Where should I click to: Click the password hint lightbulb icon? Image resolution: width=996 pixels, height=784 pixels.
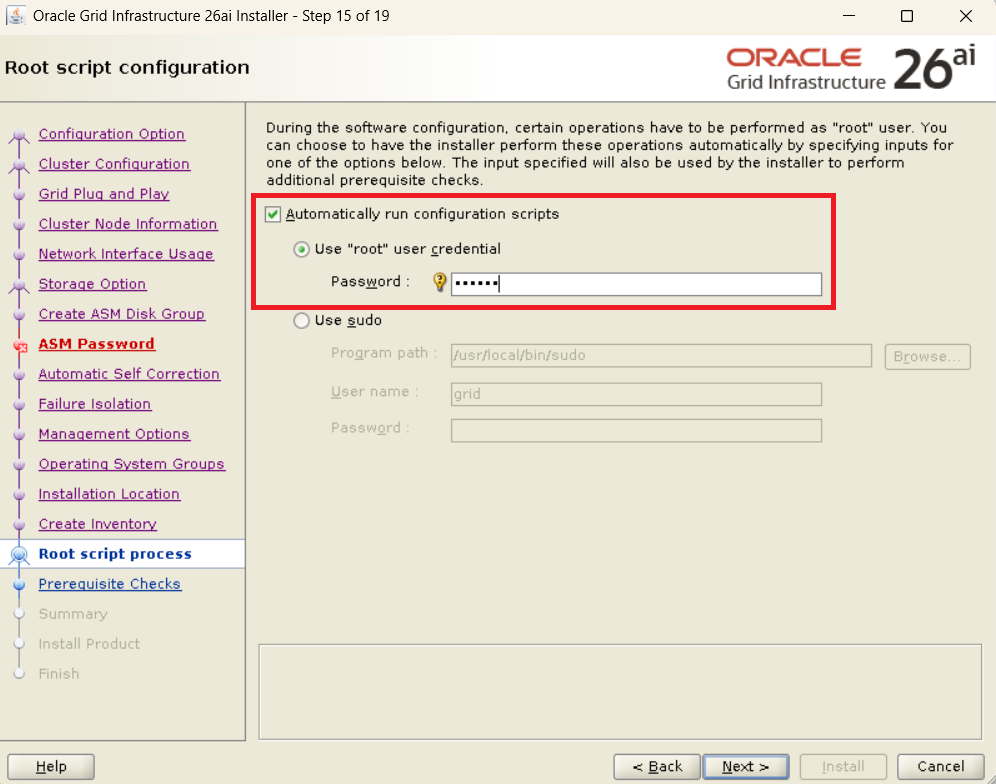click(439, 283)
